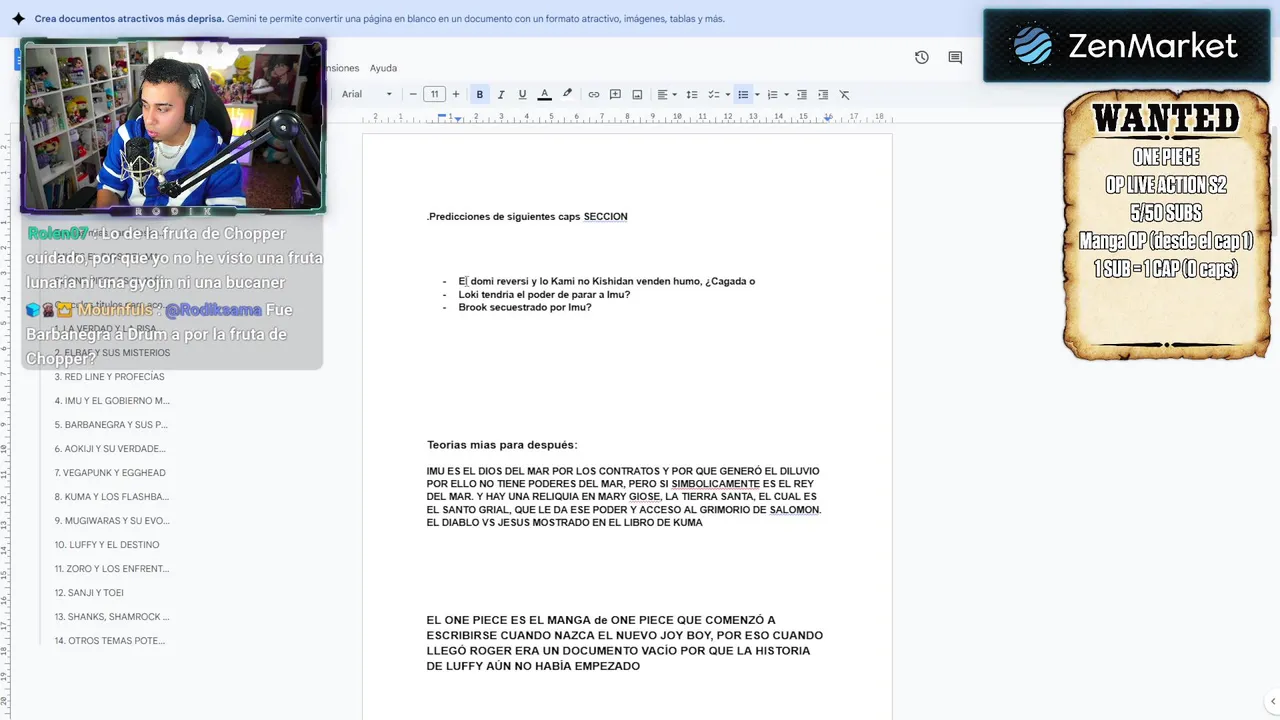Insert a checklist from the toolbar
The image size is (1280, 720).
[713, 94]
